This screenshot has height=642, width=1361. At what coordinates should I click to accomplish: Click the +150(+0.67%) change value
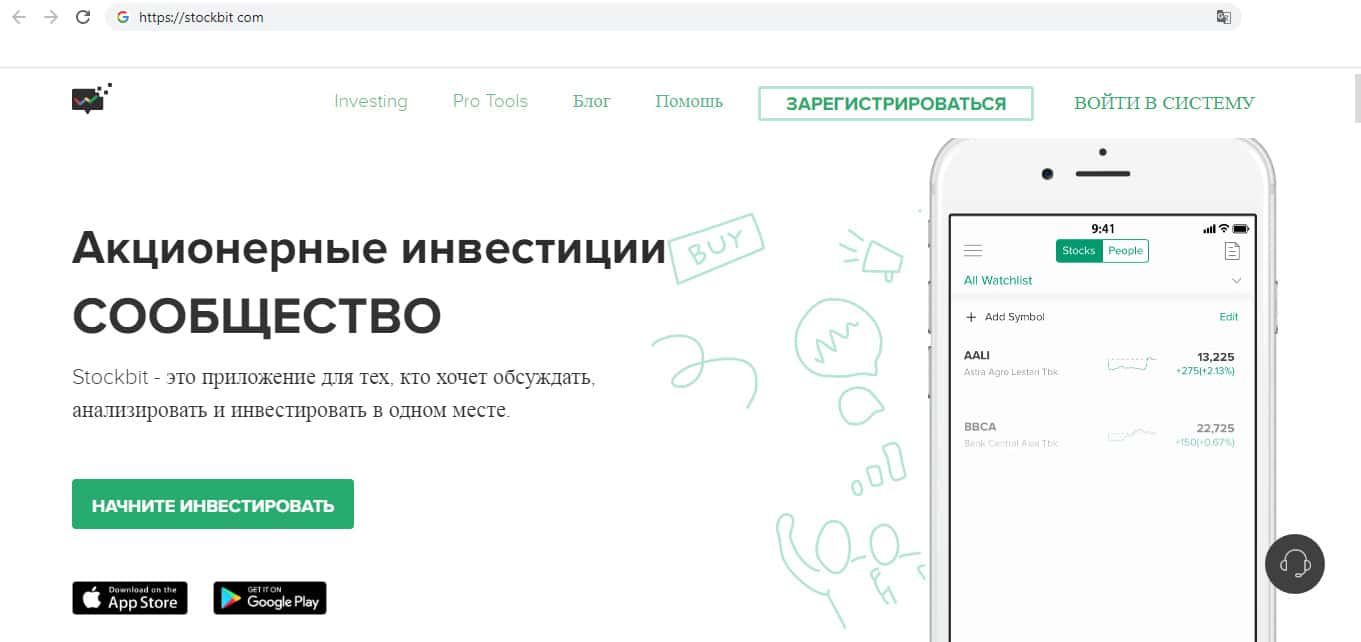pos(1205,442)
